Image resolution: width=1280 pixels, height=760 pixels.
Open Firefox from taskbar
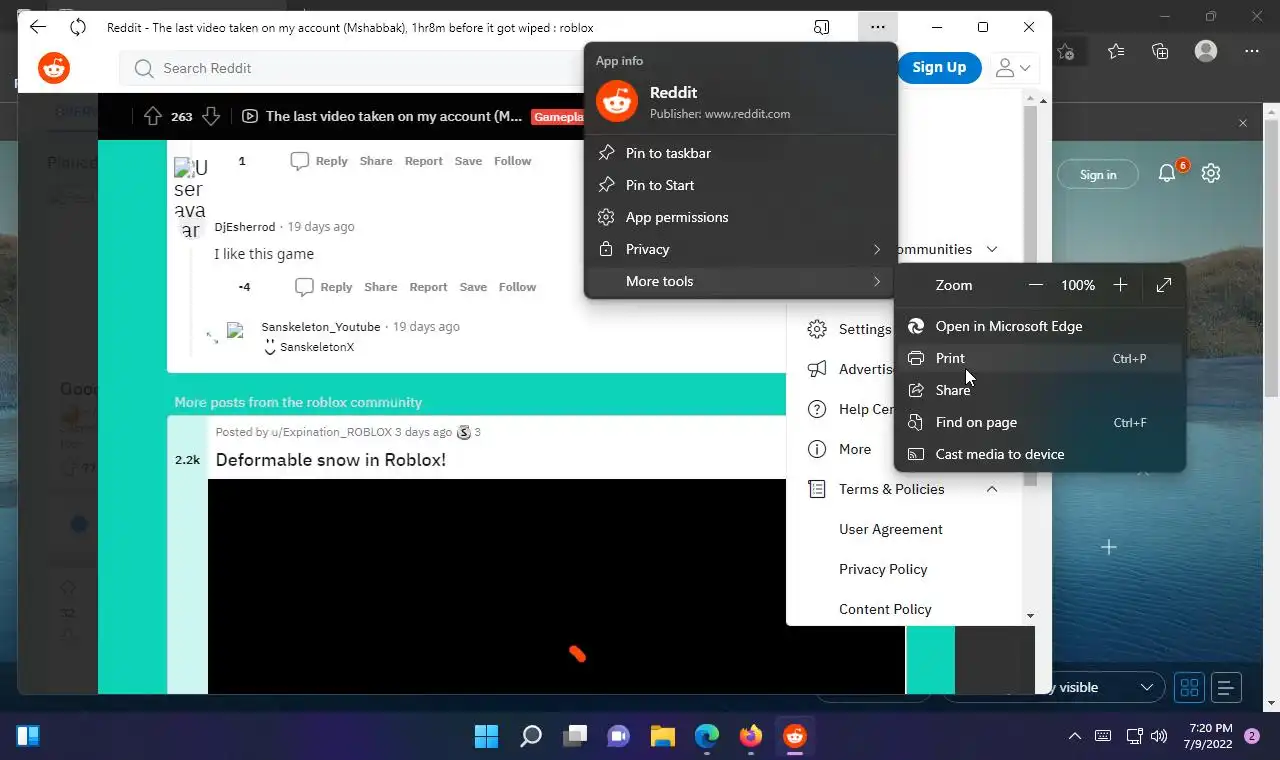click(x=751, y=737)
